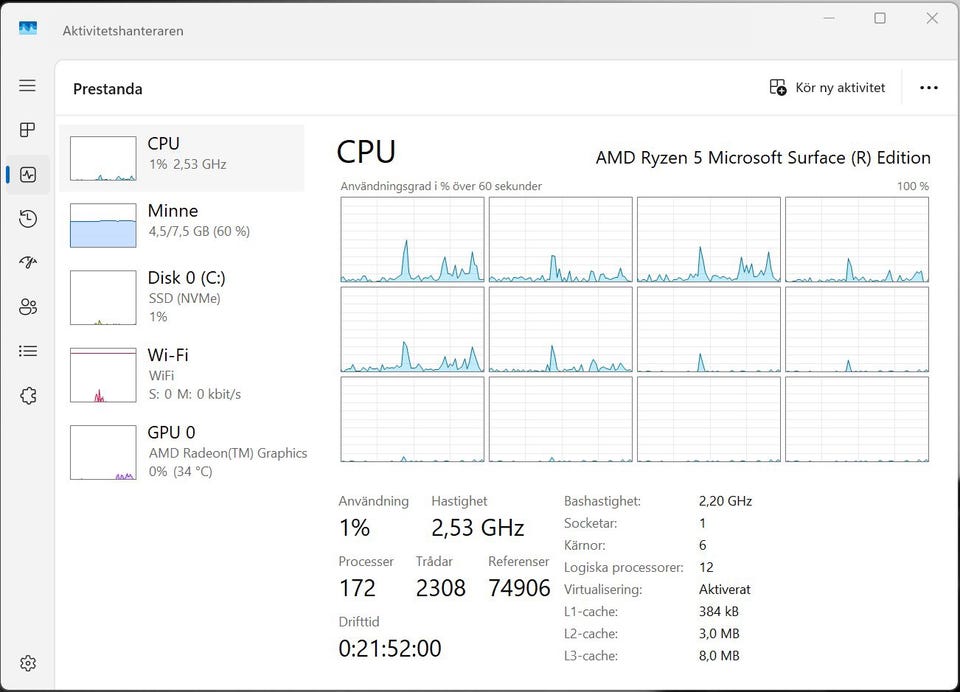
Task: Open the three-dot more options menu
Action: pyautogui.click(x=928, y=88)
